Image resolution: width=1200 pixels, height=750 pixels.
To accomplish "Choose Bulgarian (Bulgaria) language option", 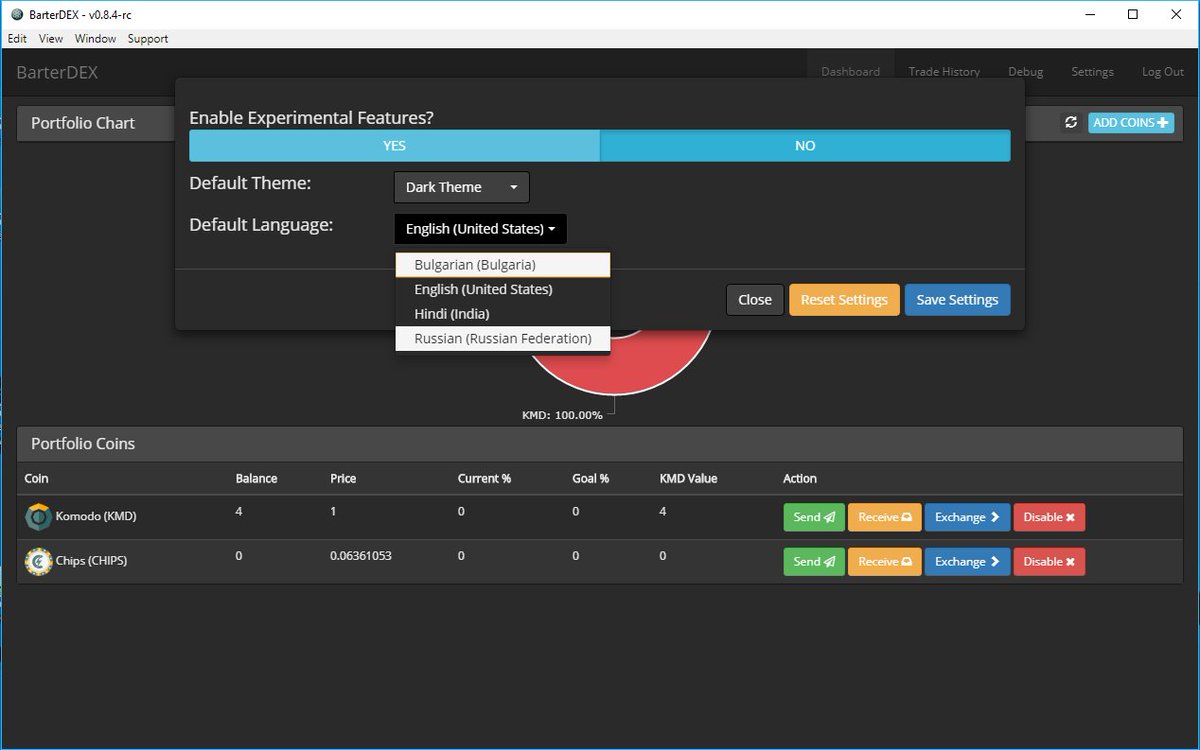I will click(502, 265).
